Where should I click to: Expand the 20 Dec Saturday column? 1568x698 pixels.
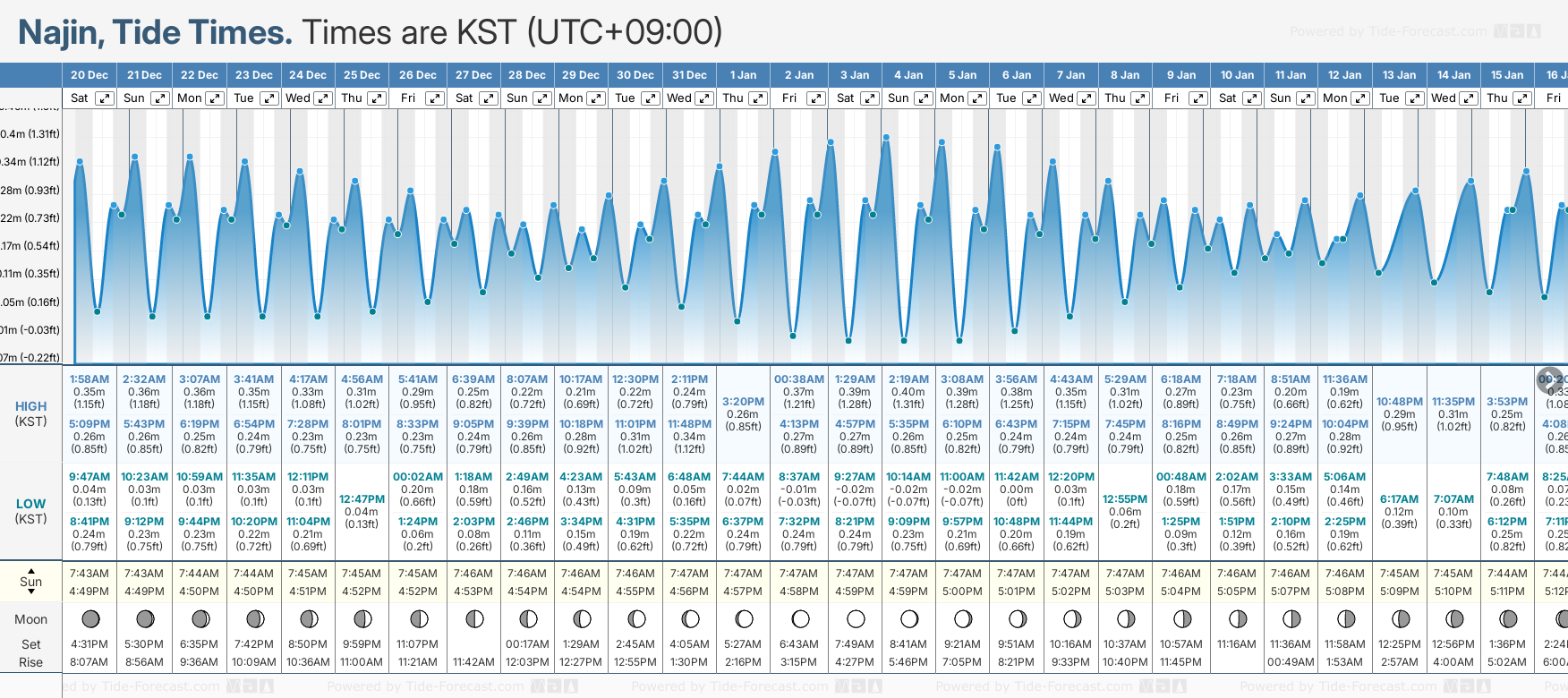(x=105, y=98)
